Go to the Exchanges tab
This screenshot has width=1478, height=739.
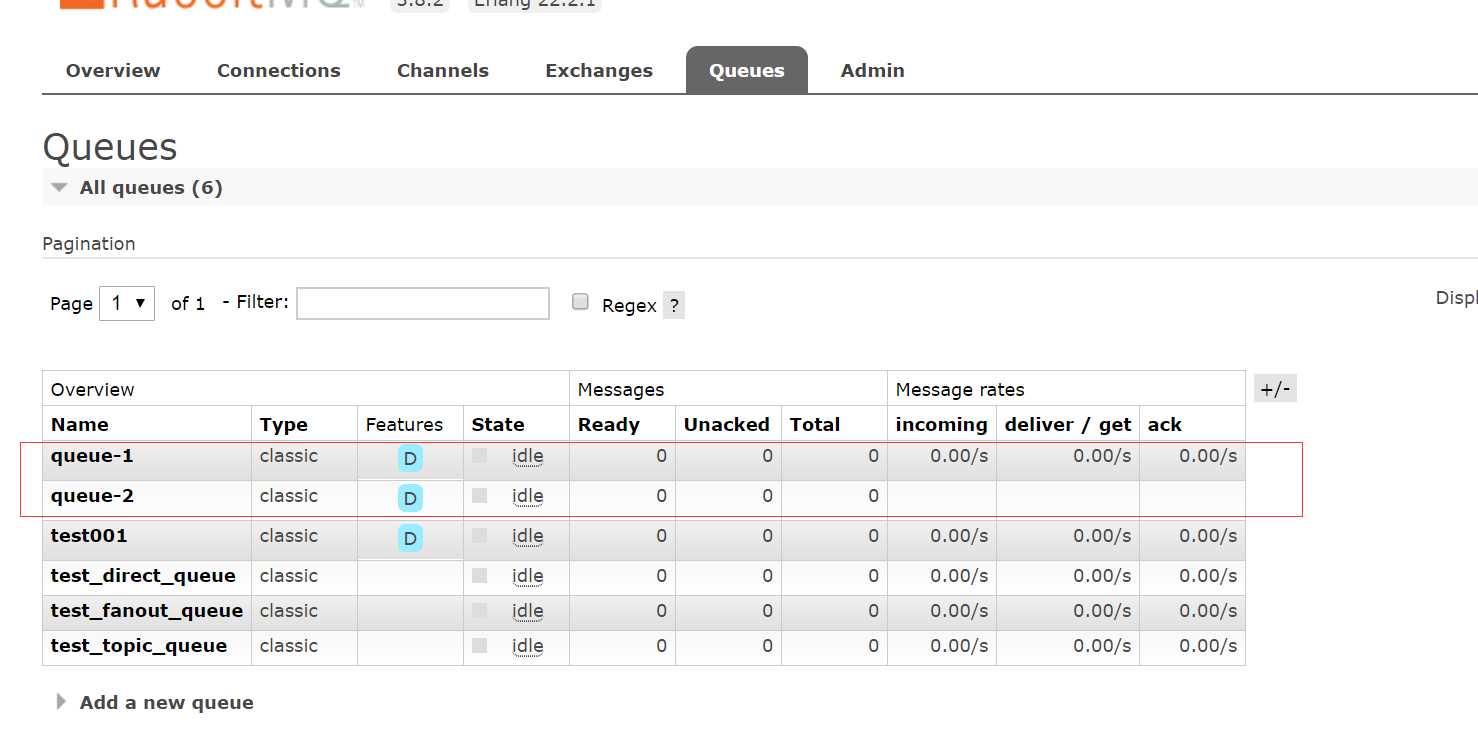click(599, 70)
